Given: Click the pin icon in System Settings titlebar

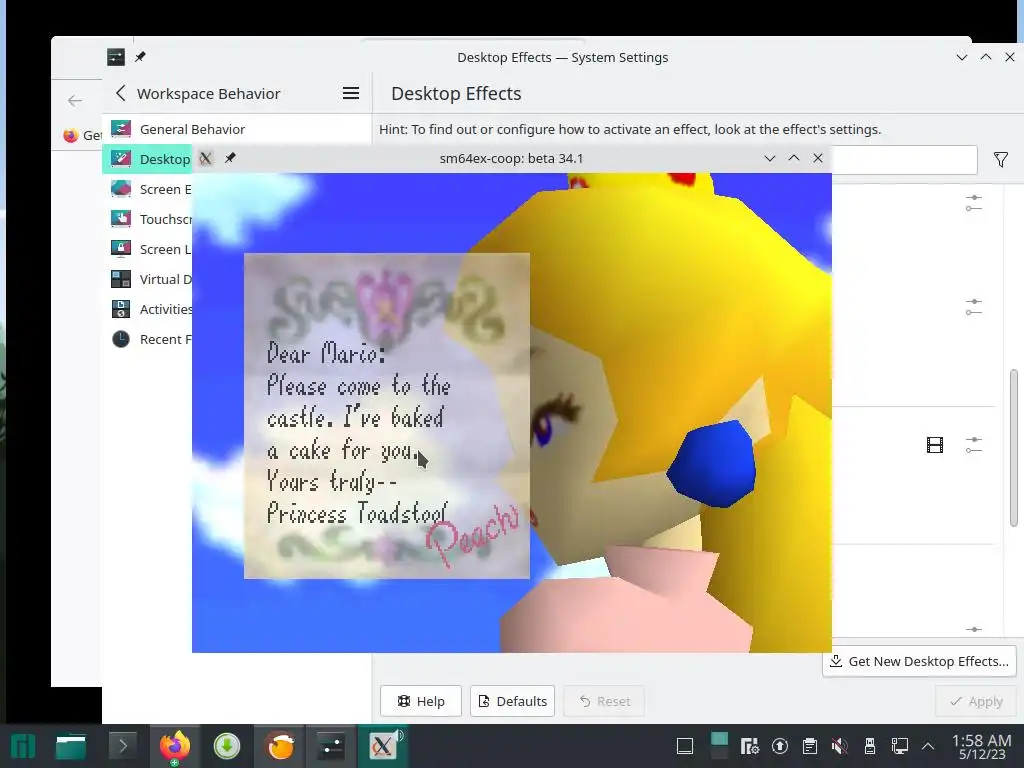Looking at the screenshot, I should click(140, 57).
